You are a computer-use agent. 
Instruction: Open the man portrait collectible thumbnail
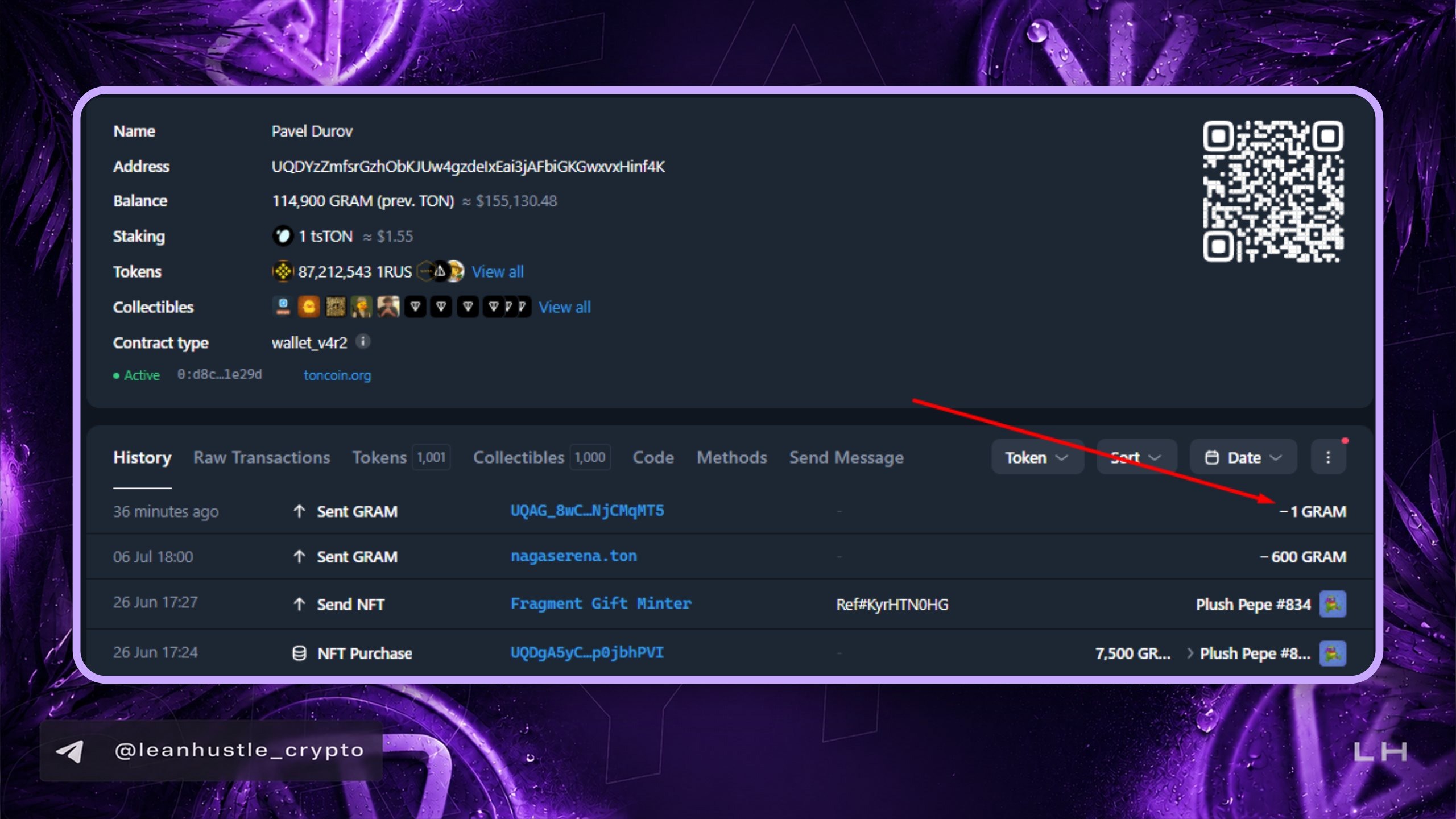click(388, 307)
